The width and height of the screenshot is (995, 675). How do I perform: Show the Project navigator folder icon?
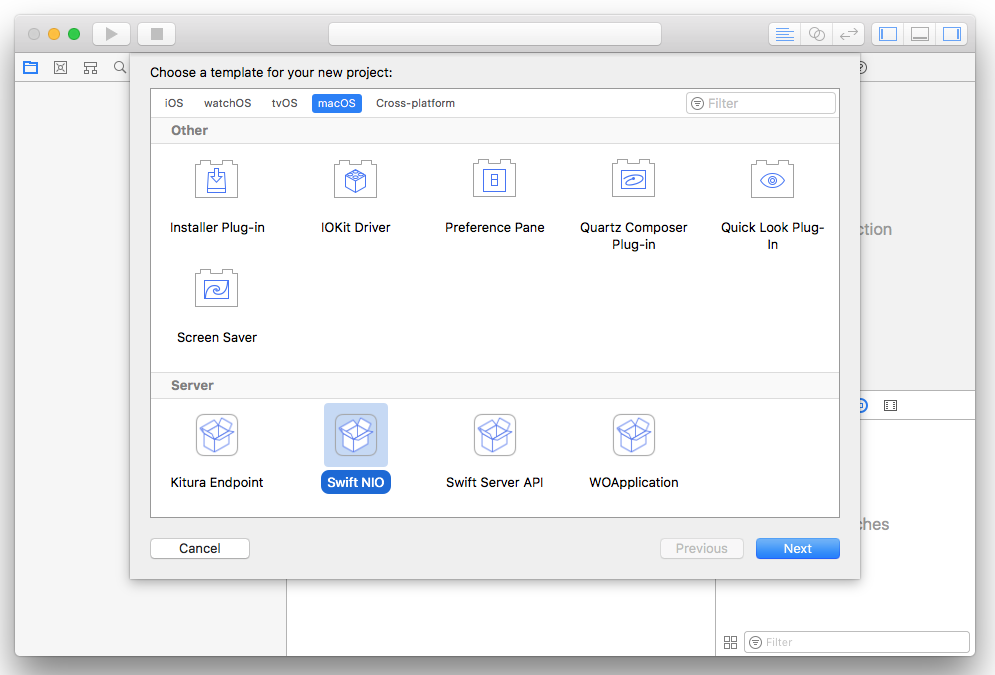point(30,67)
